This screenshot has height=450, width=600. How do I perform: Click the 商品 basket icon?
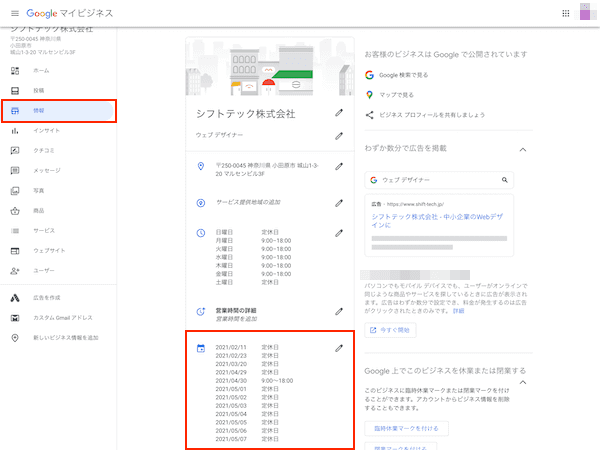pos(15,211)
